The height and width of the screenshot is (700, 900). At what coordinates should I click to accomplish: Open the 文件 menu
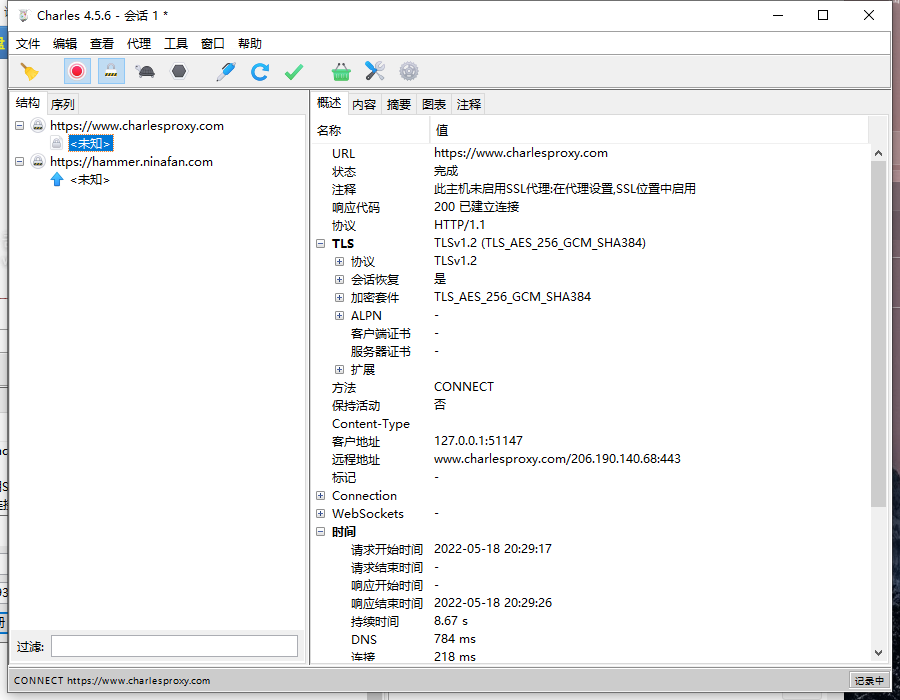click(x=28, y=44)
